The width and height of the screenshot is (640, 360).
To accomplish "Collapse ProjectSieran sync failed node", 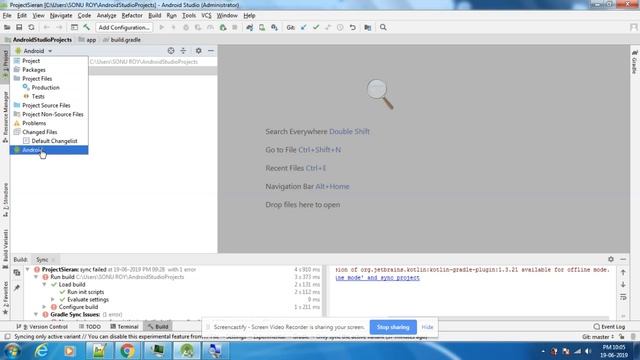I will pos(28,269).
